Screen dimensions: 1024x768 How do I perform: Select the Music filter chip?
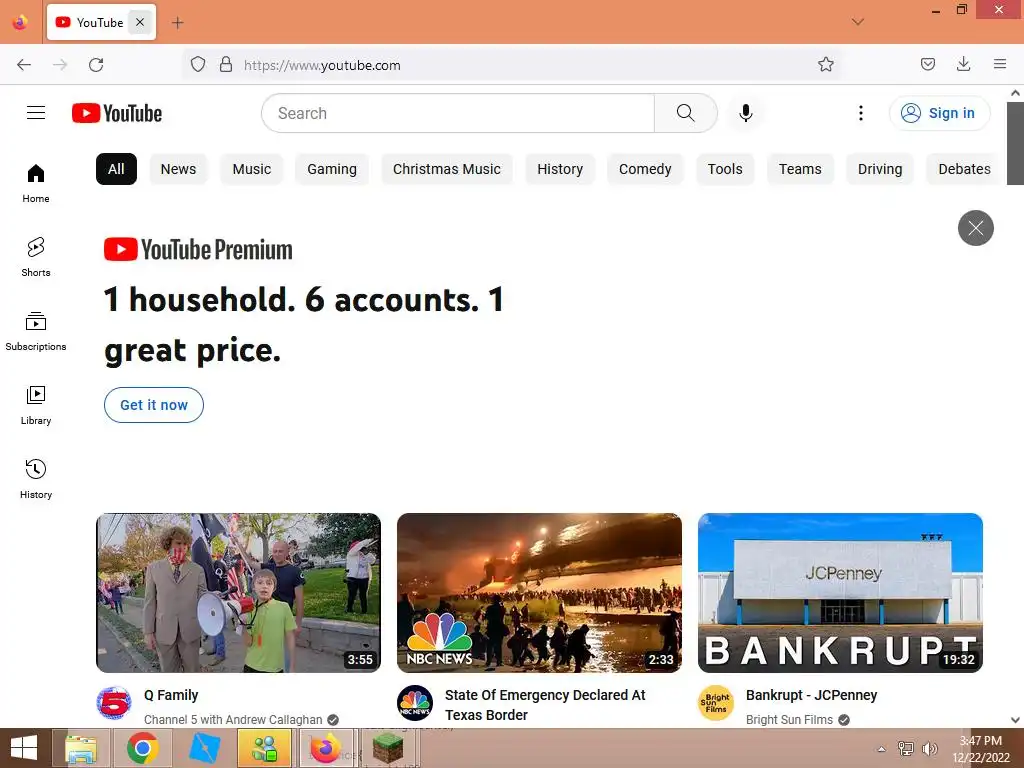tap(251, 169)
